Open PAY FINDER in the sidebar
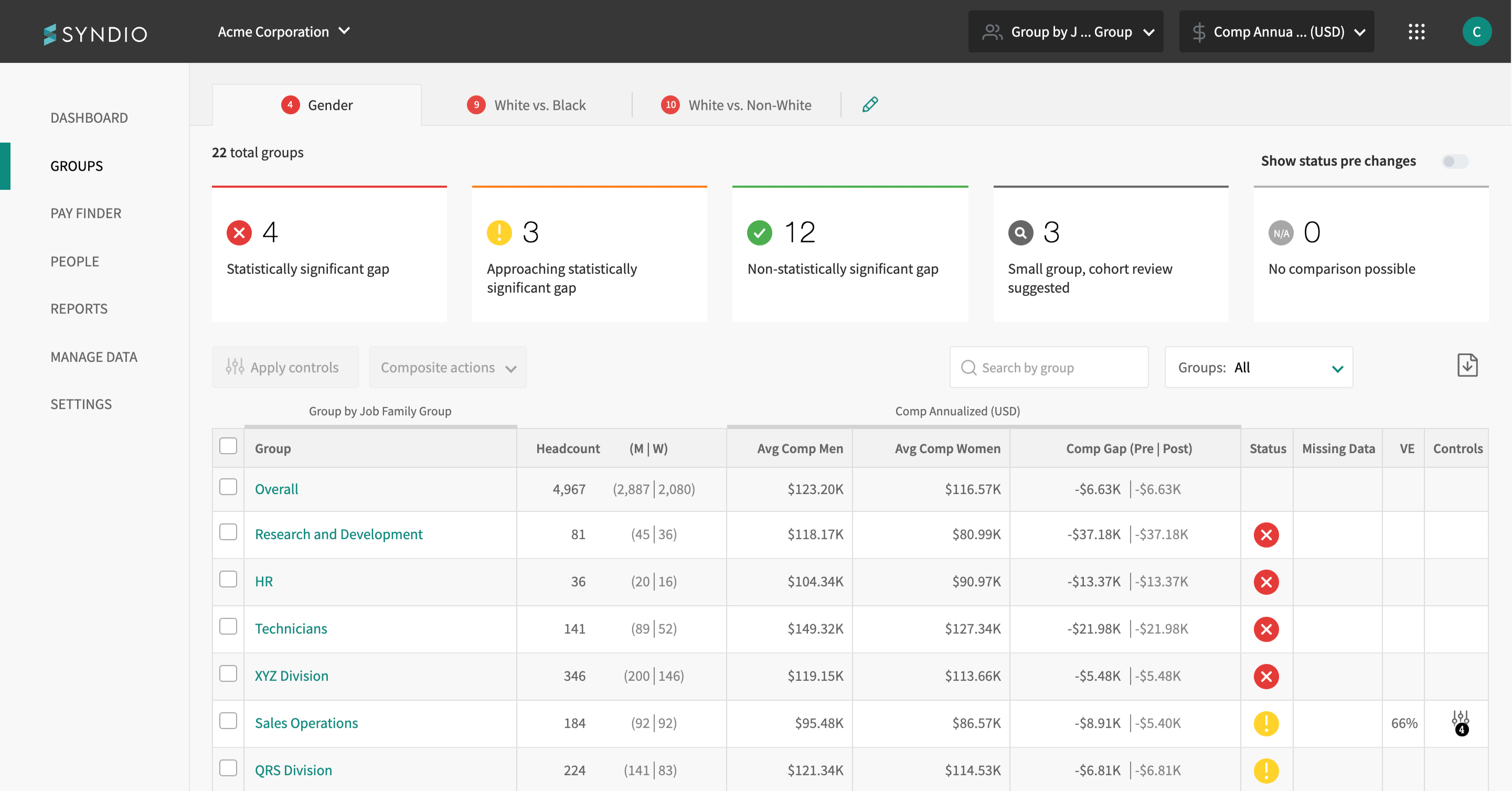 coord(86,213)
